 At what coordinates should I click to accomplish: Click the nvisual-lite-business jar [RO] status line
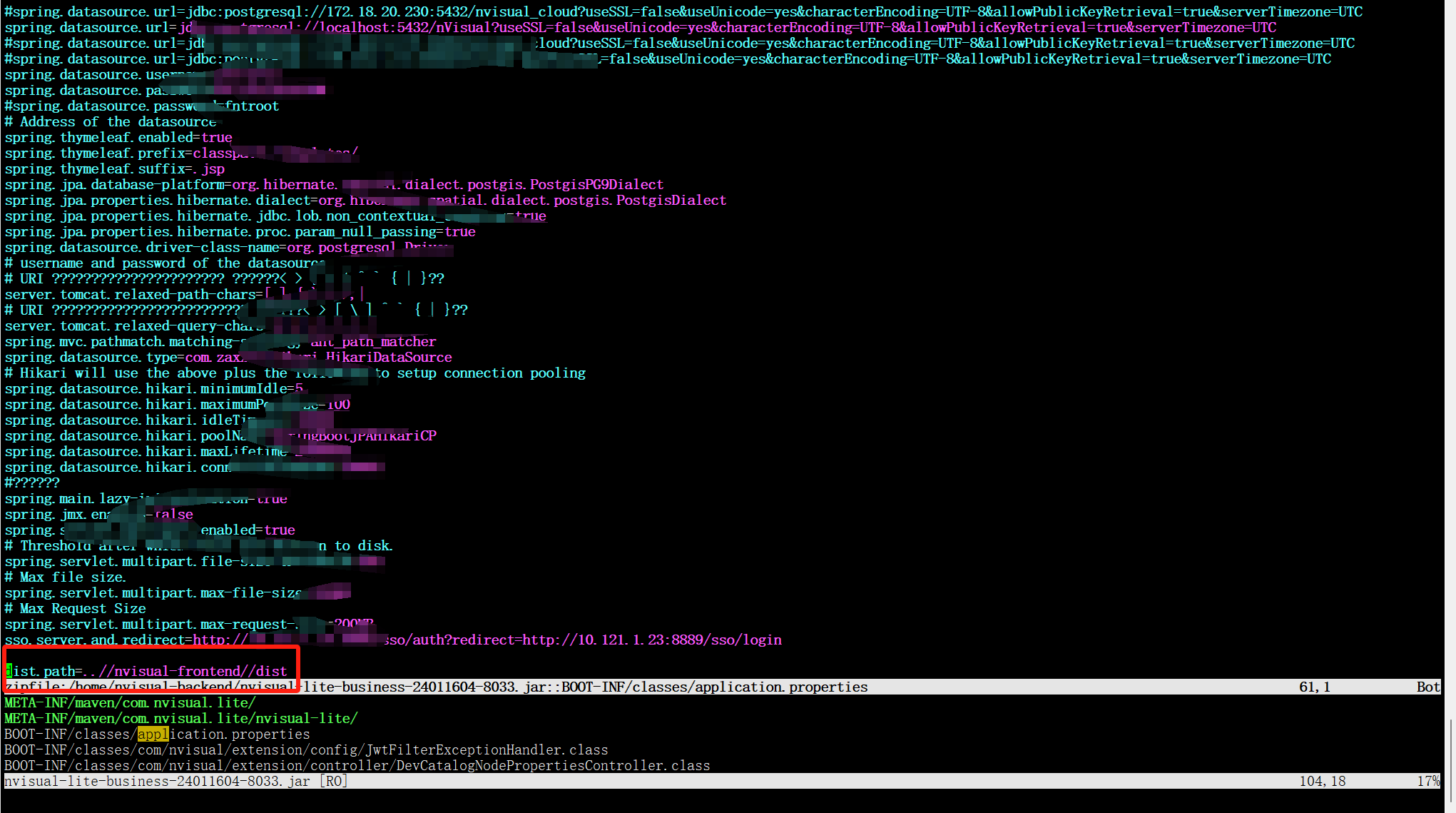coord(175,781)
